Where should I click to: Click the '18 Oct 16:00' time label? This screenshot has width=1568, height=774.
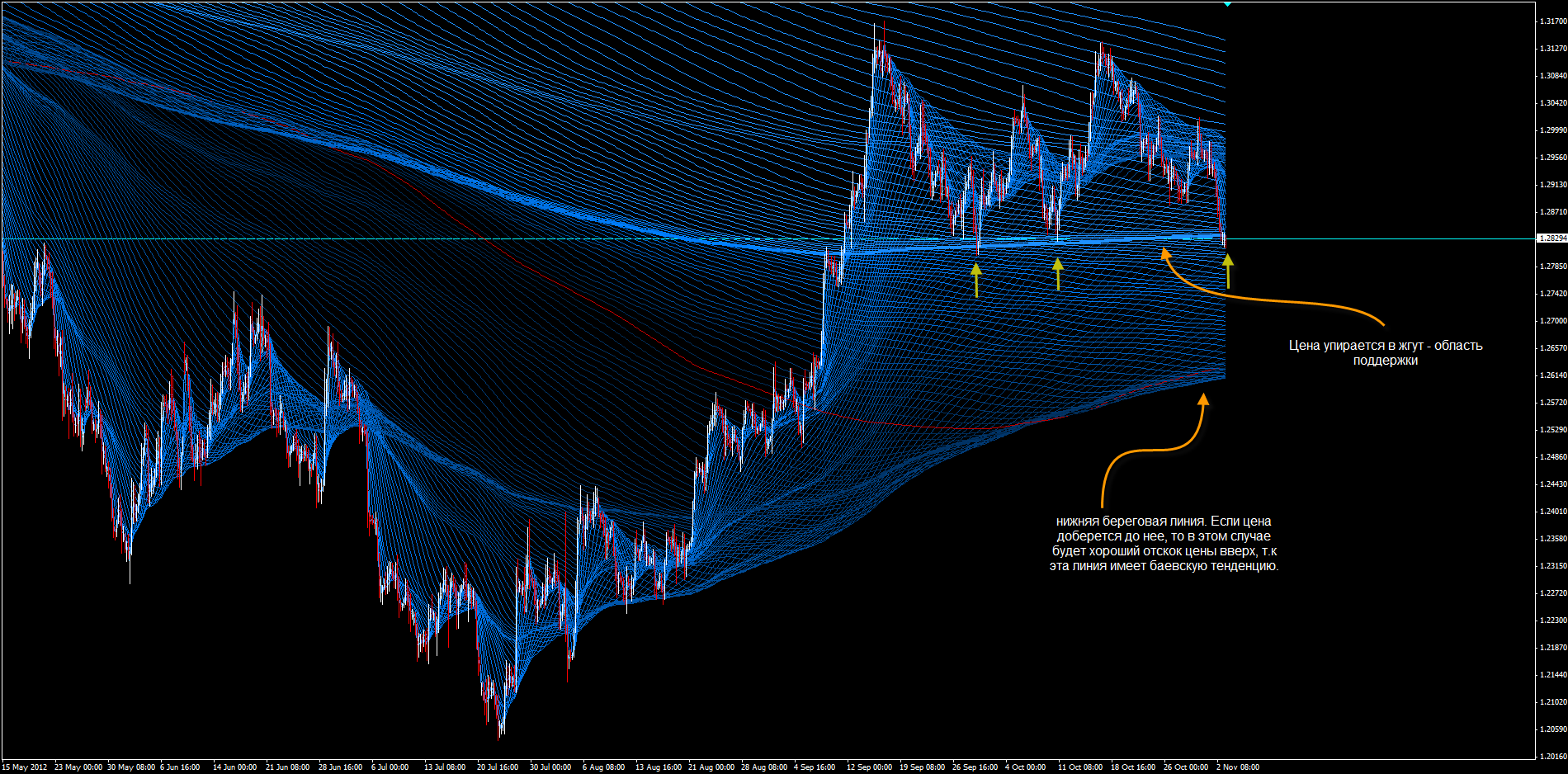1133,767
